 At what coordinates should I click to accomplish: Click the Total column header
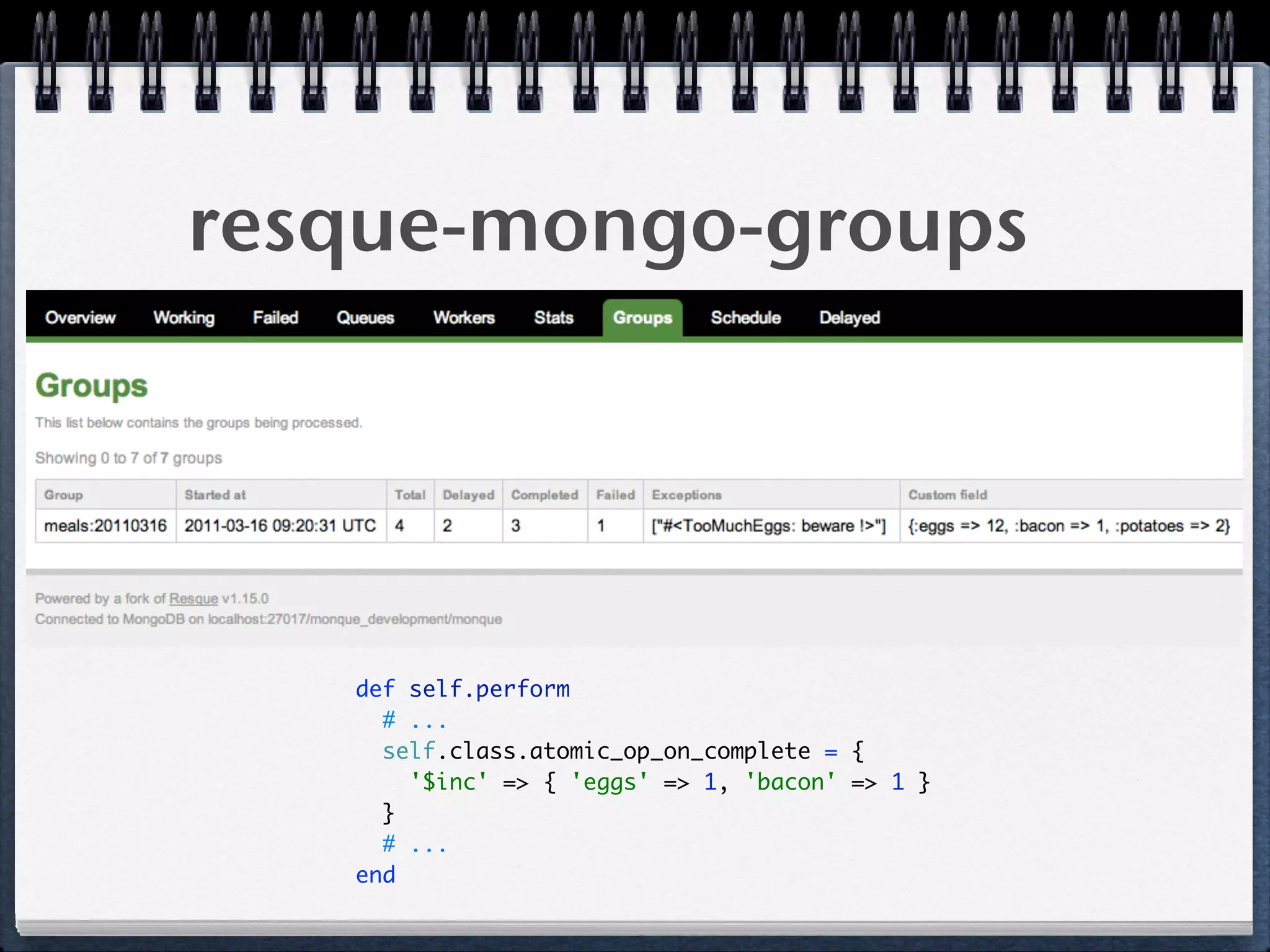(410, 495)
